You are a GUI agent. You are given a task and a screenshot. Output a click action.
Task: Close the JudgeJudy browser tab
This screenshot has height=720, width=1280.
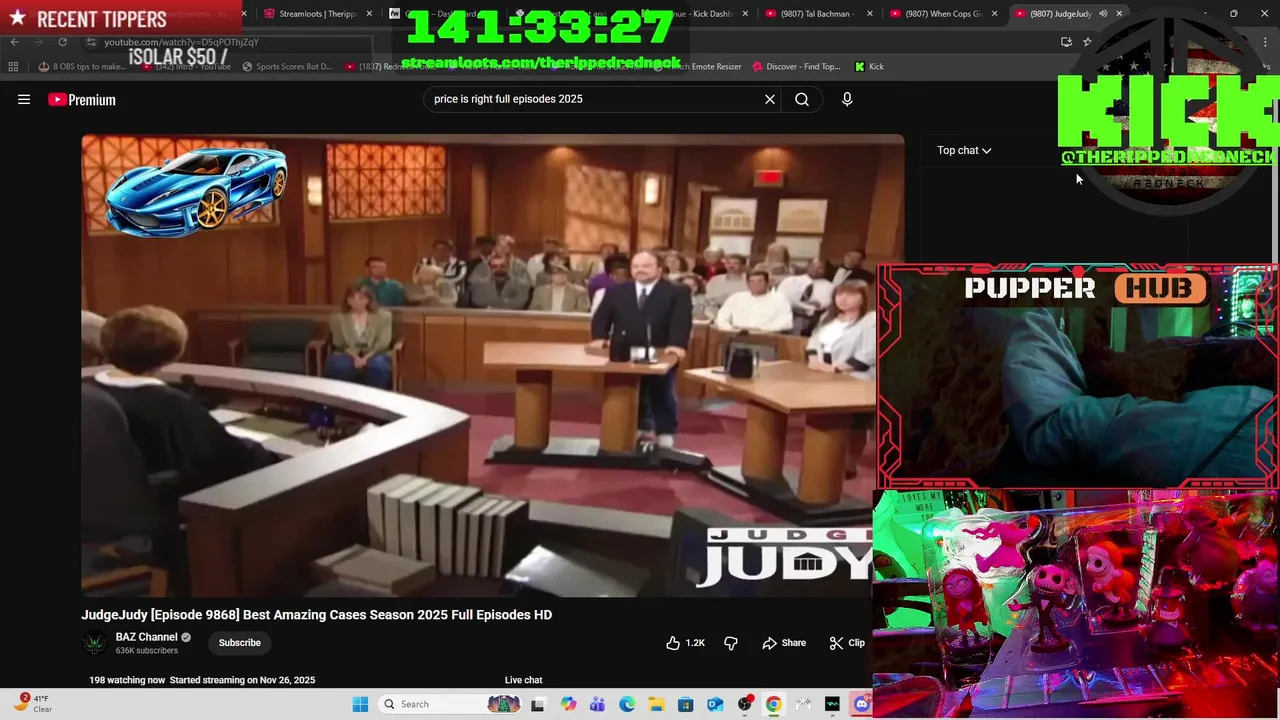point(1119,13)
